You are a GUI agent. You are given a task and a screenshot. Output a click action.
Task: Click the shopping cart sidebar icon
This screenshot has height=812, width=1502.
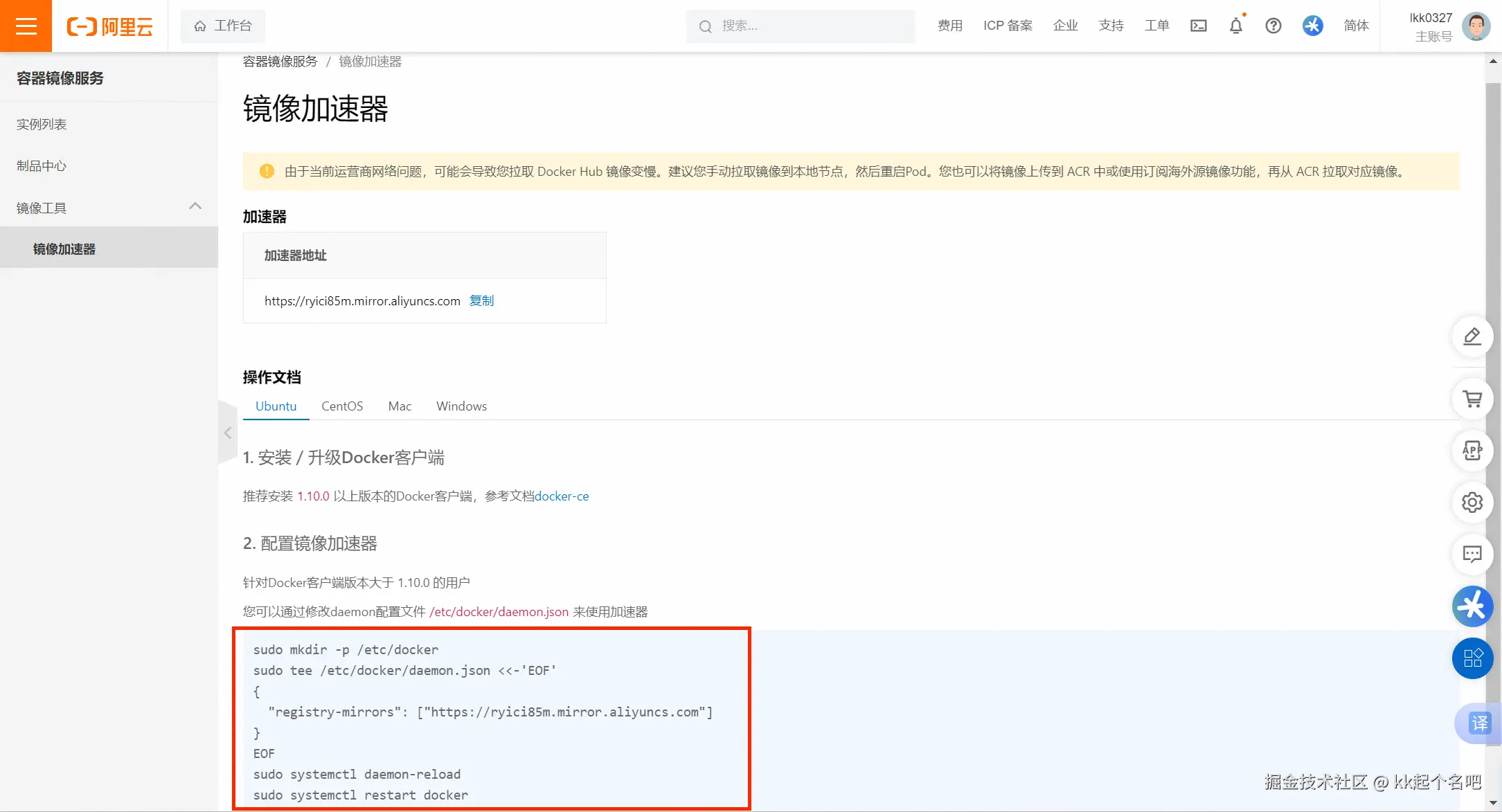coord(1472,399)
